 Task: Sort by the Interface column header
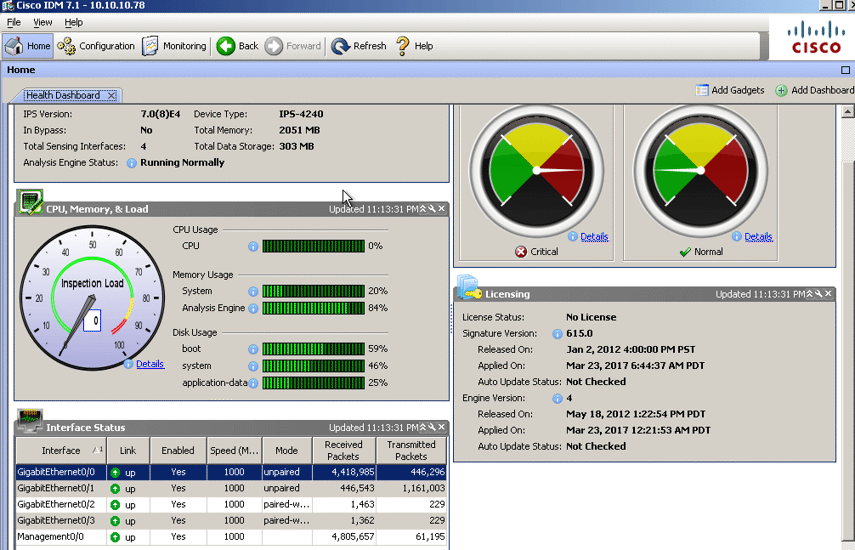coord(61,451)
